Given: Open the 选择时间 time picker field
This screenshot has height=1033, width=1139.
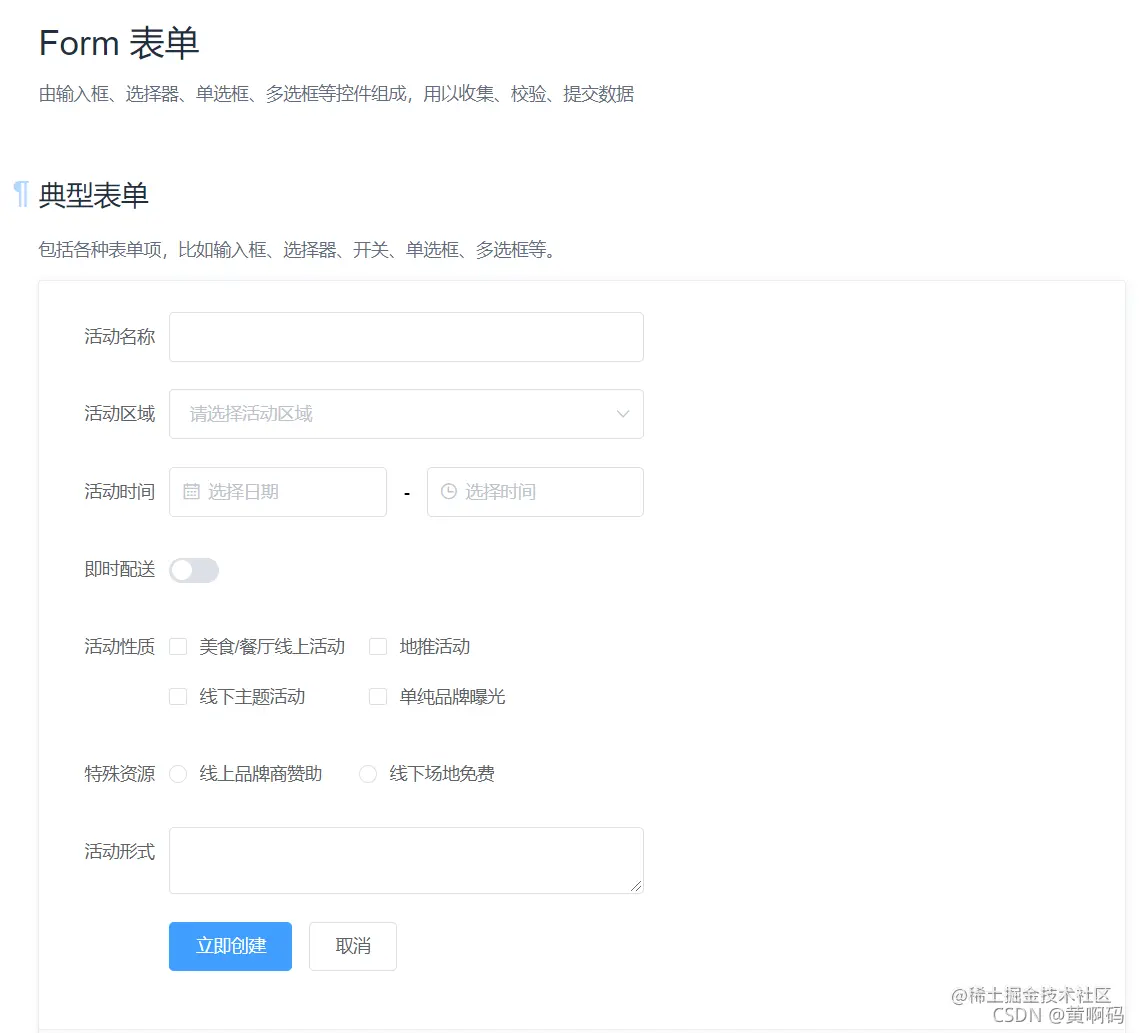Looking at the screenshot, I should pos(535,492).
